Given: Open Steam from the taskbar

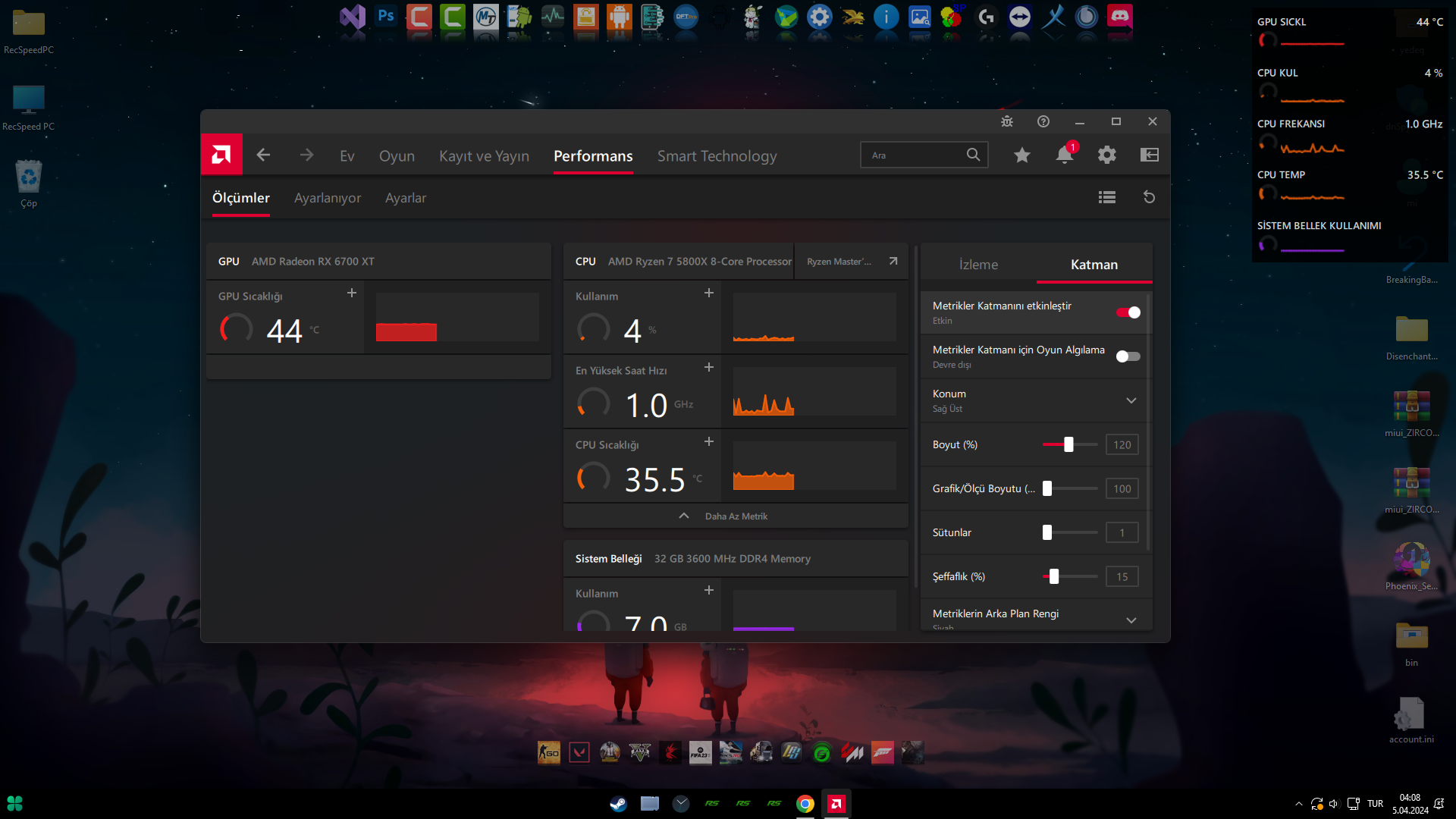Looking at the screenshot, I should tap(619, 804).
